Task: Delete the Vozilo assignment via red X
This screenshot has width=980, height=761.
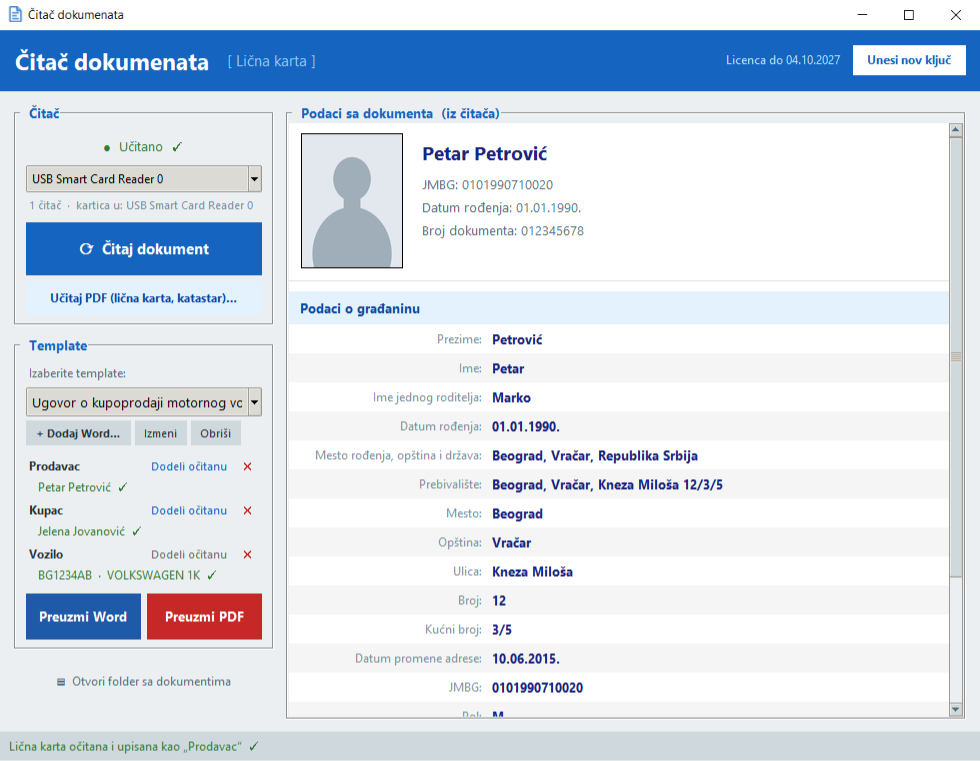Action: click(248, 555)
